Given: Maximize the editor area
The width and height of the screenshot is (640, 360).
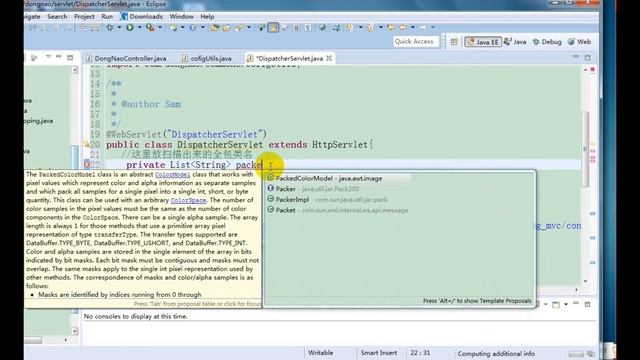Looking at the screenshot, I should (x=587, y=58).
